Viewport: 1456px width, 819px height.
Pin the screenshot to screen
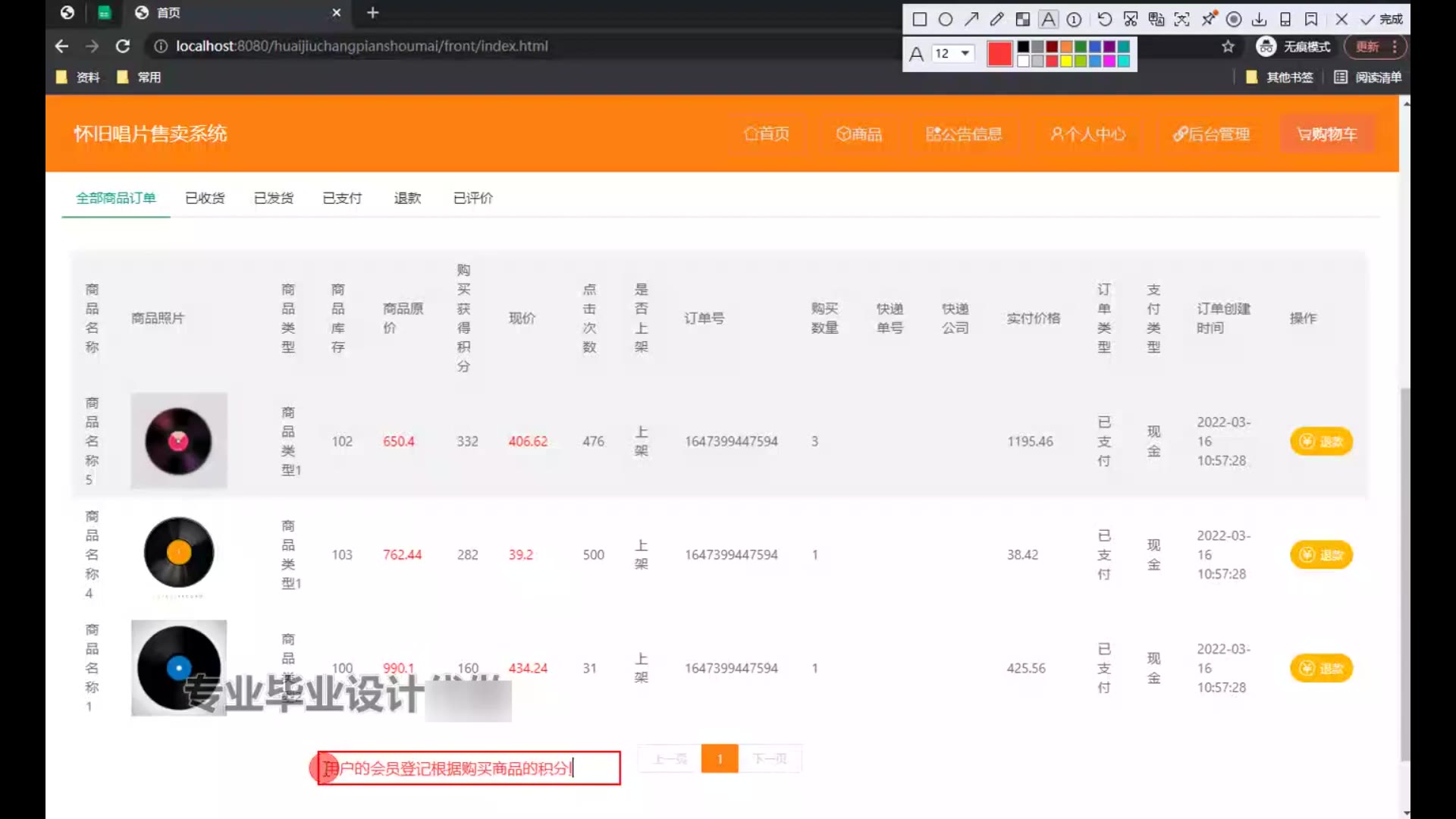[x=1209, y=19]
